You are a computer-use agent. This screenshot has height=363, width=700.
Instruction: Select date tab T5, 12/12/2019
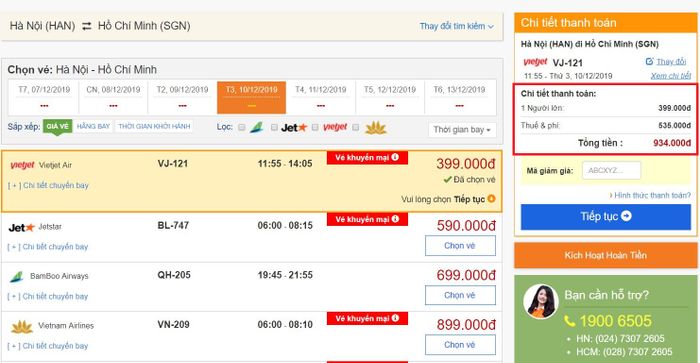[x=390, y=97]
